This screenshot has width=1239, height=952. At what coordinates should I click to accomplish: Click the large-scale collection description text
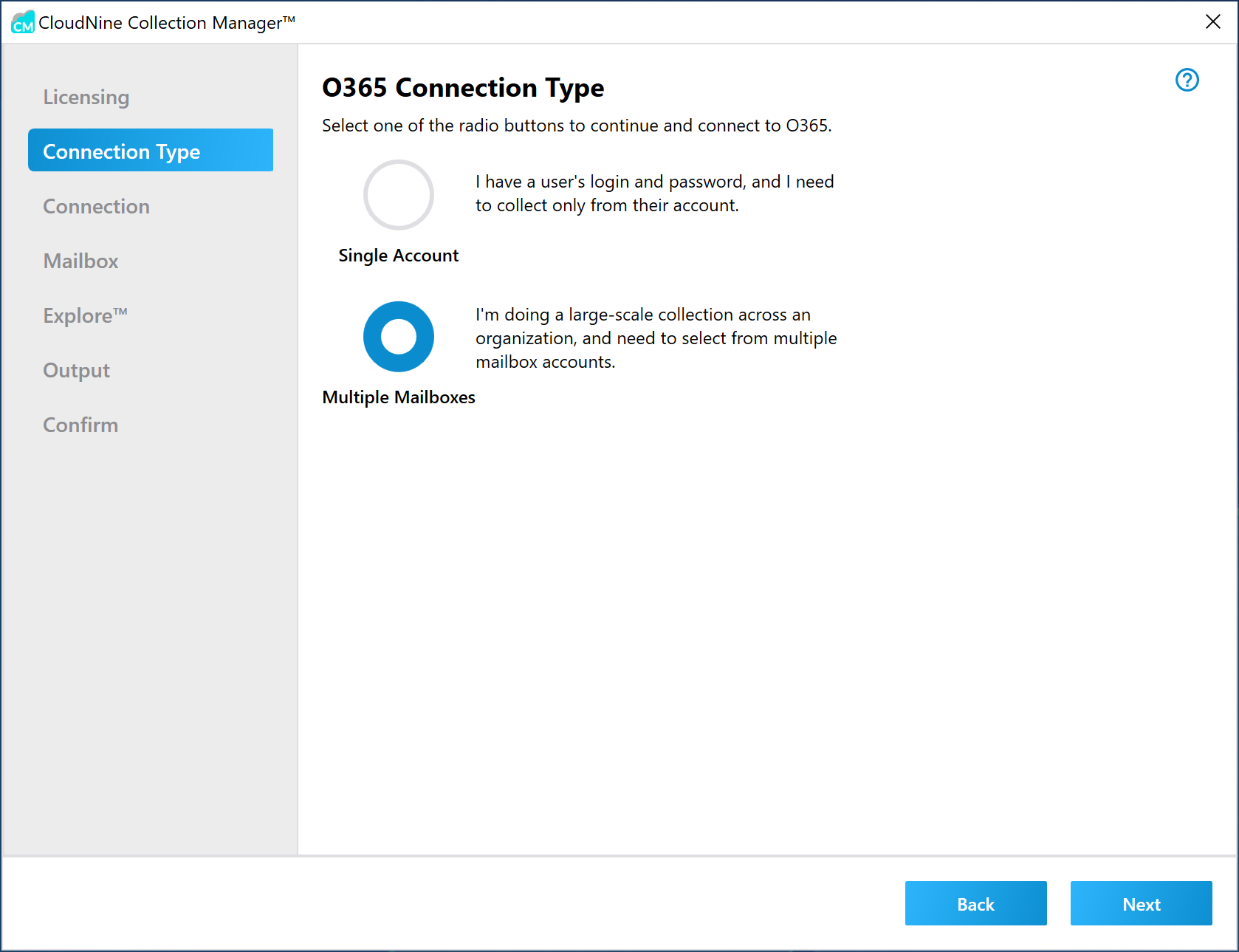pos(656,338)
